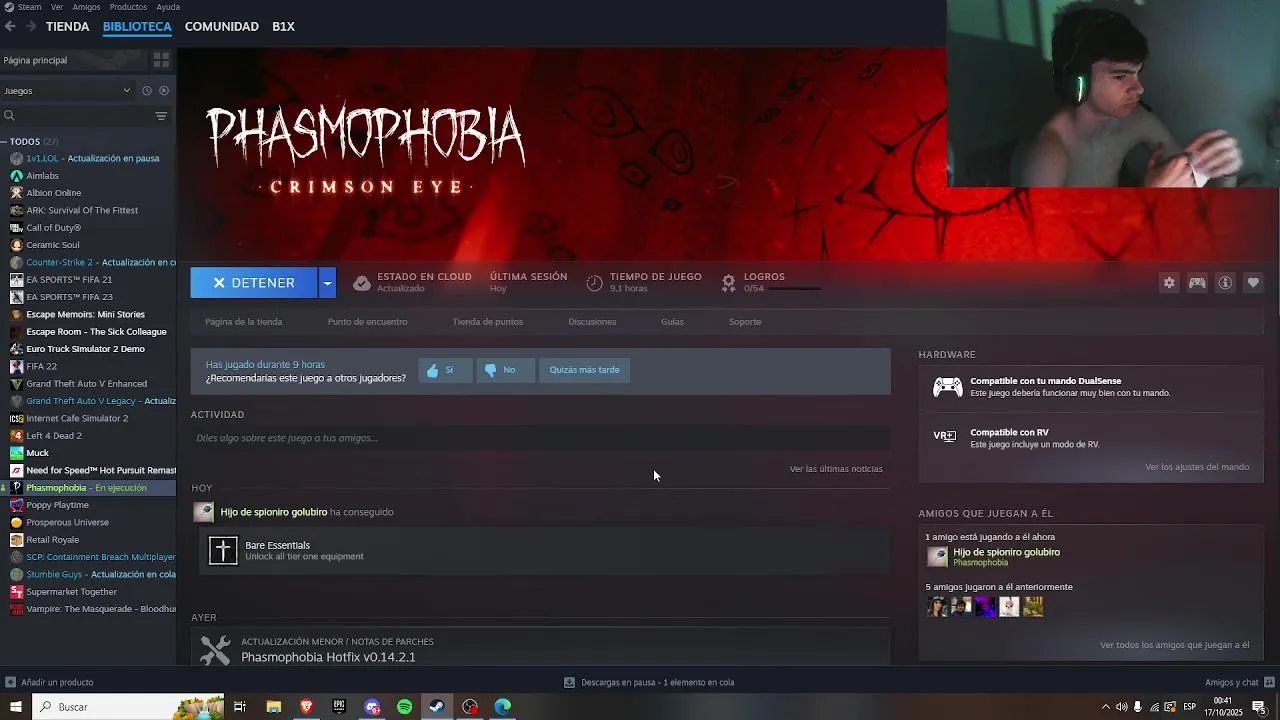This screenshot has width=1280, height=720.
Task: Click the cloud status check icon
Action: click(x=362, y=283)
